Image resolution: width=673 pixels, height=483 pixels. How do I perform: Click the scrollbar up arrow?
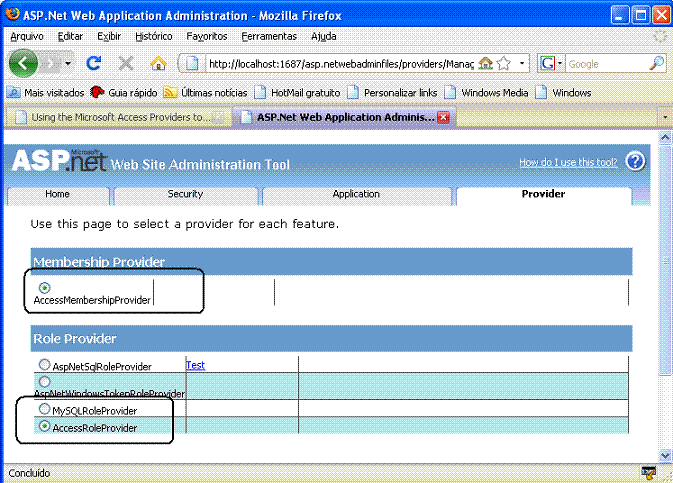665,137
